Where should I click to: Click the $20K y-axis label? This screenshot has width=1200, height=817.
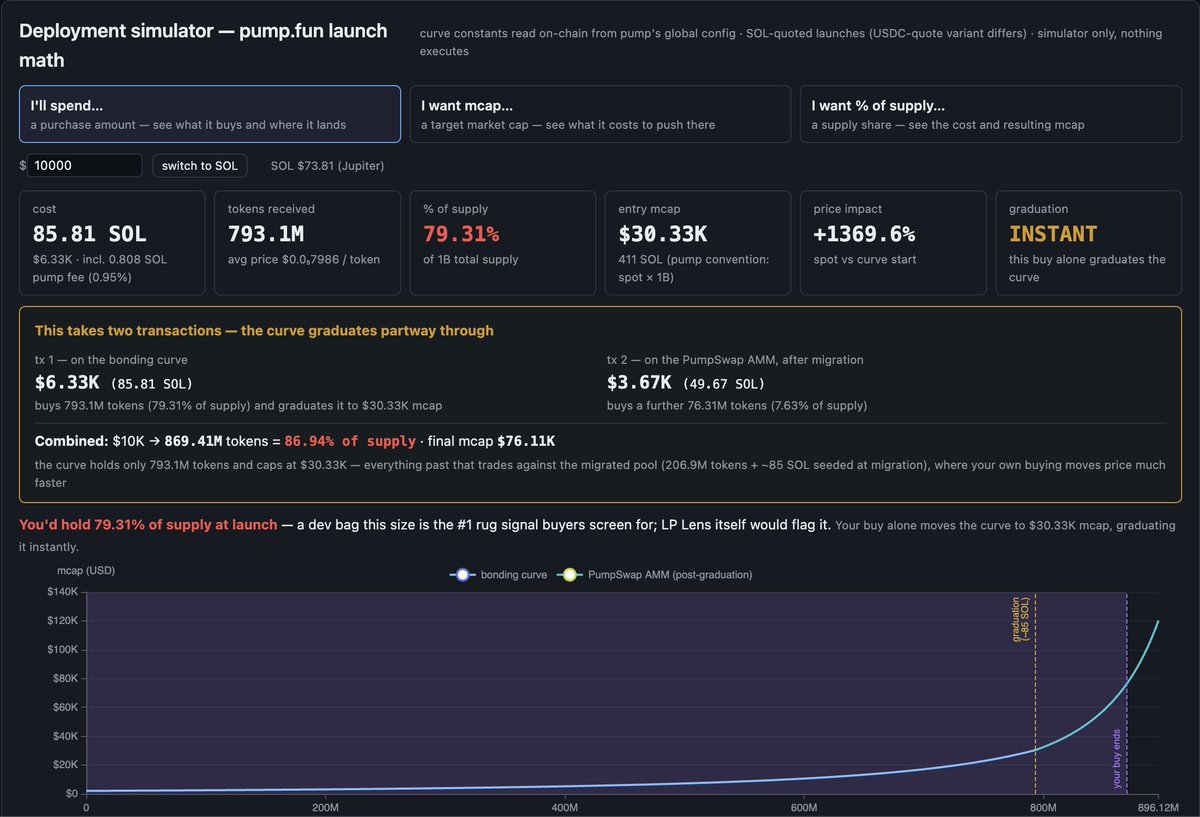click(x=66, y=765)
